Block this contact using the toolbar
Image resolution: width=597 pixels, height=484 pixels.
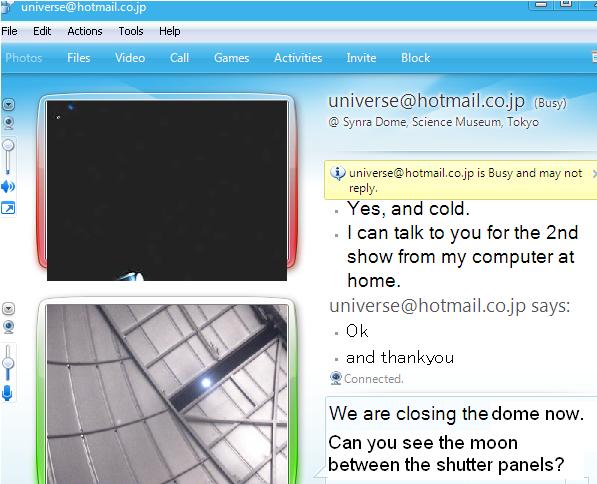coord(415,58)
